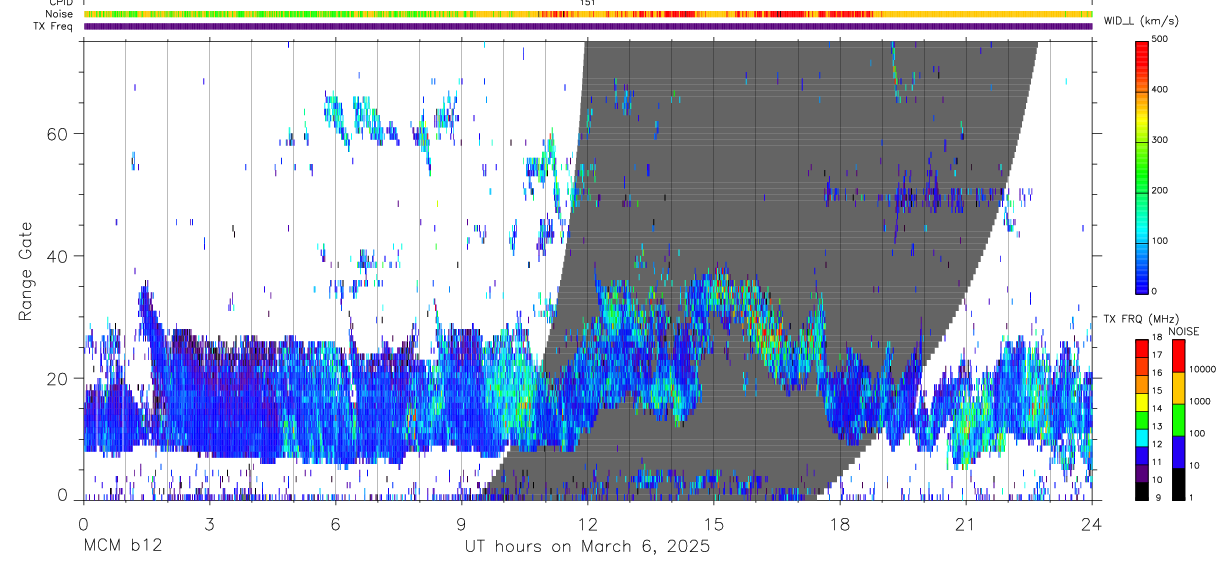Click '1' at the NOISE scale bottom
The height and width of the screenshot is (567, 1228).
tap(1191, 497)
